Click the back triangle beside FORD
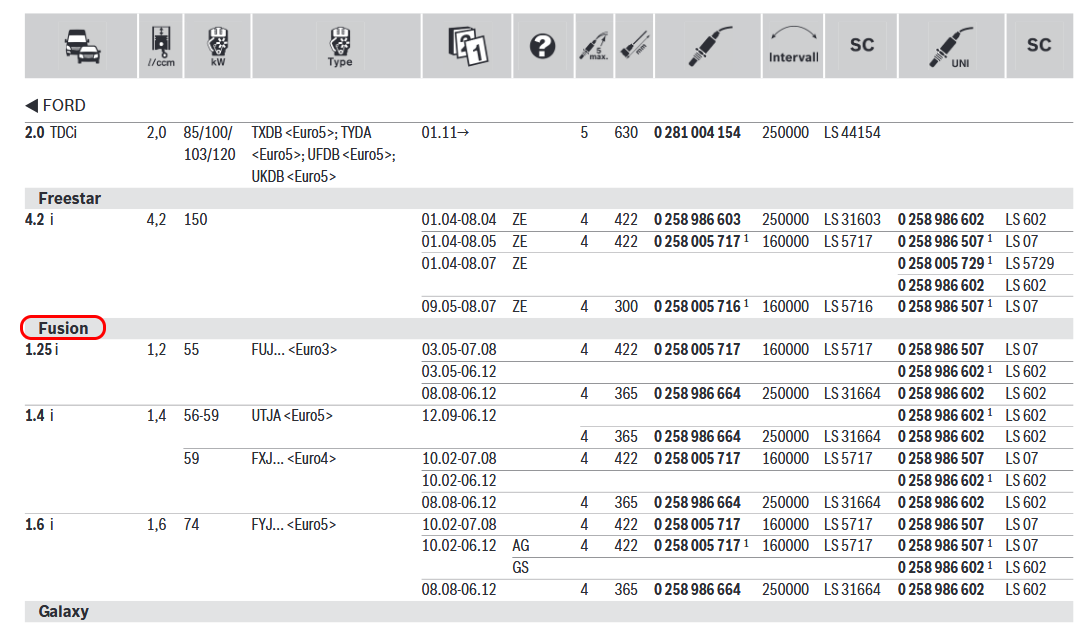This screenshot has height=624, width=1083. 31,106
